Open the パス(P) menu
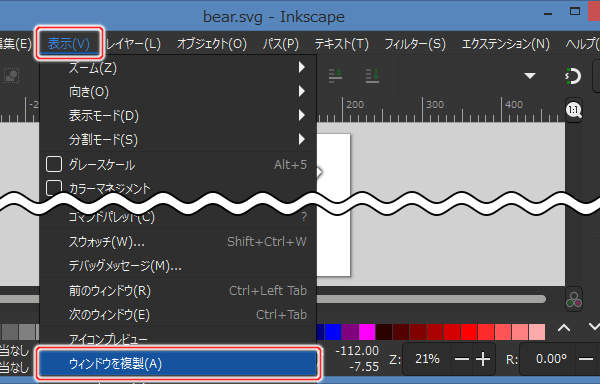 pyautogui.click(x=280, y=44)
